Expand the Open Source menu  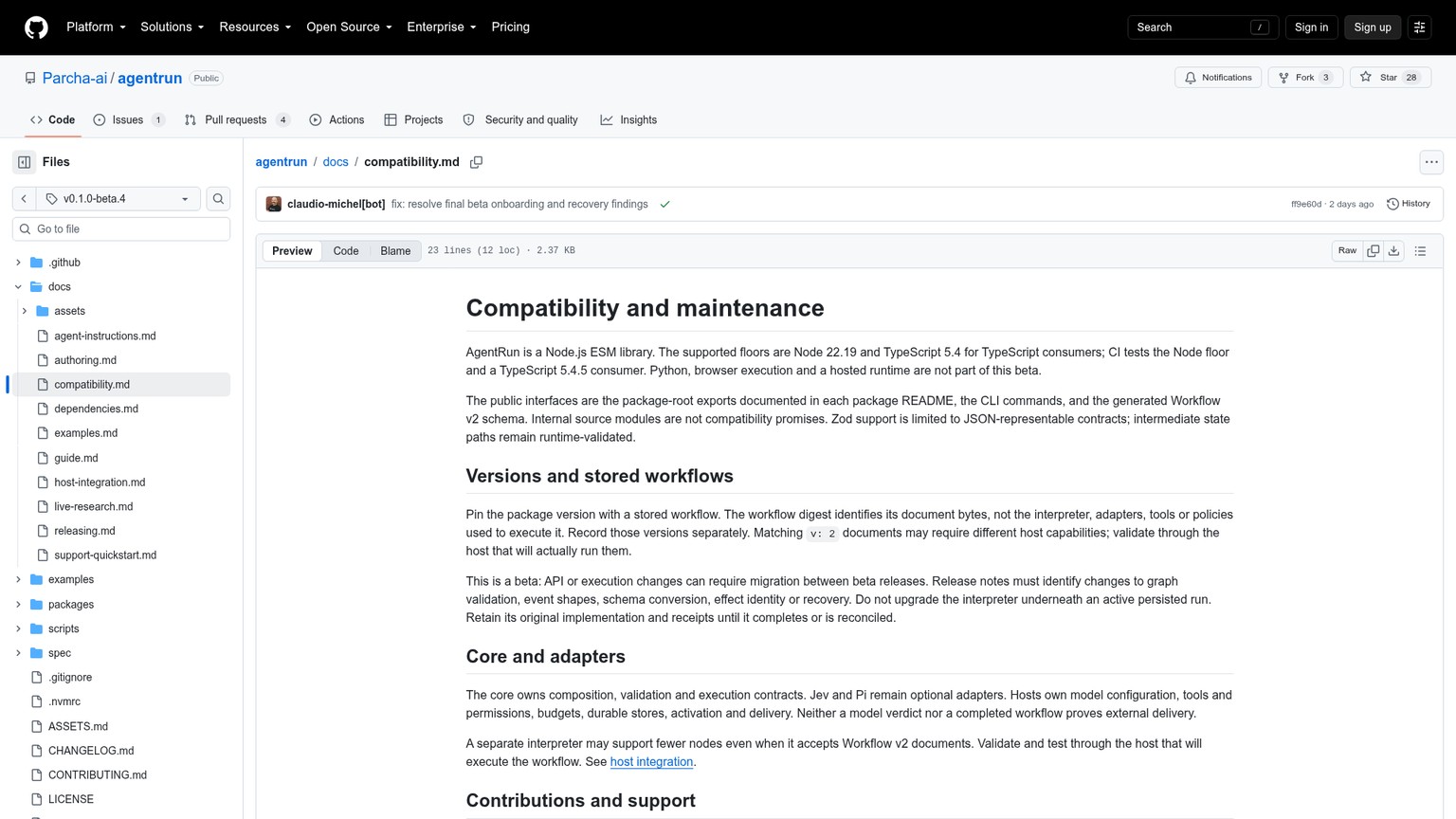tap(349, 27)
